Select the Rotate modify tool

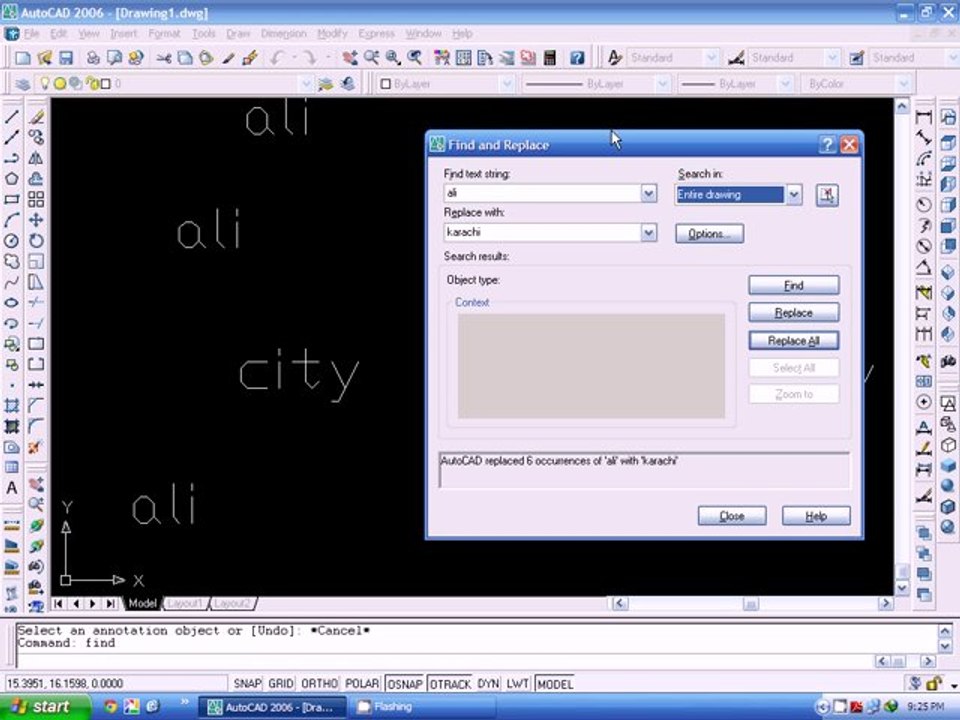coord(36,241)
